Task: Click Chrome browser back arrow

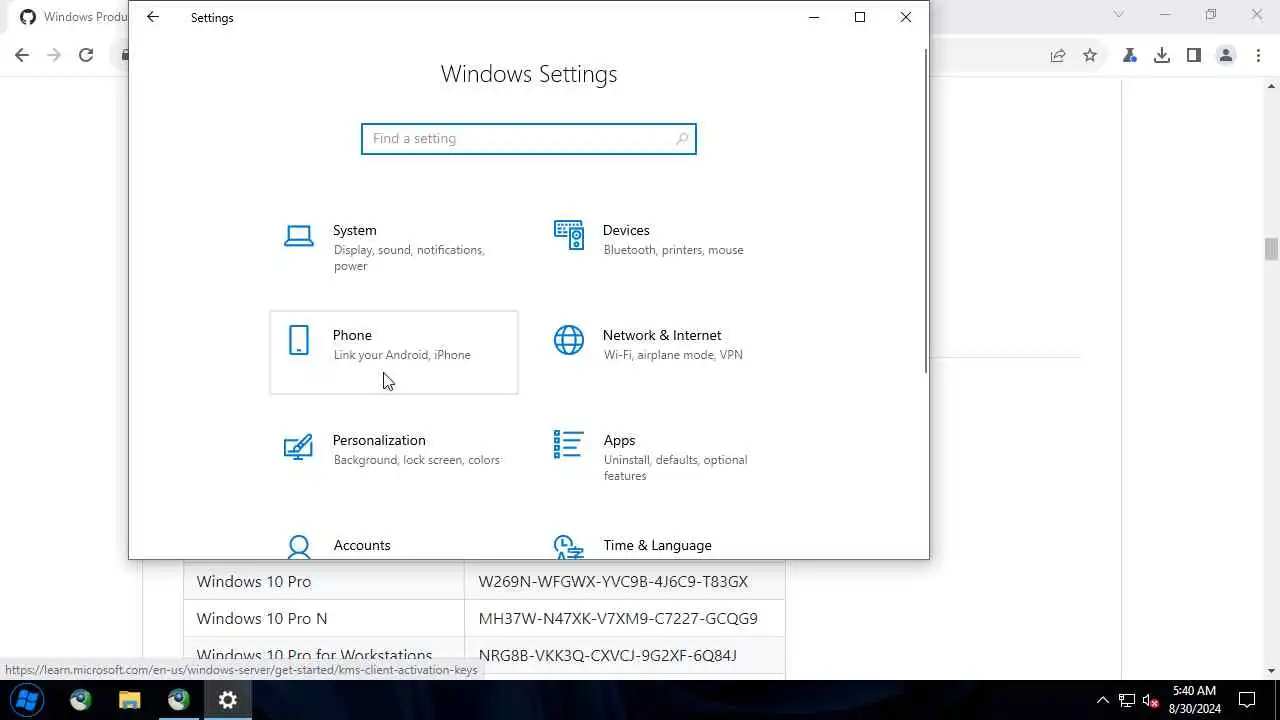Action: pyautogui.click(x=22, y=56)
